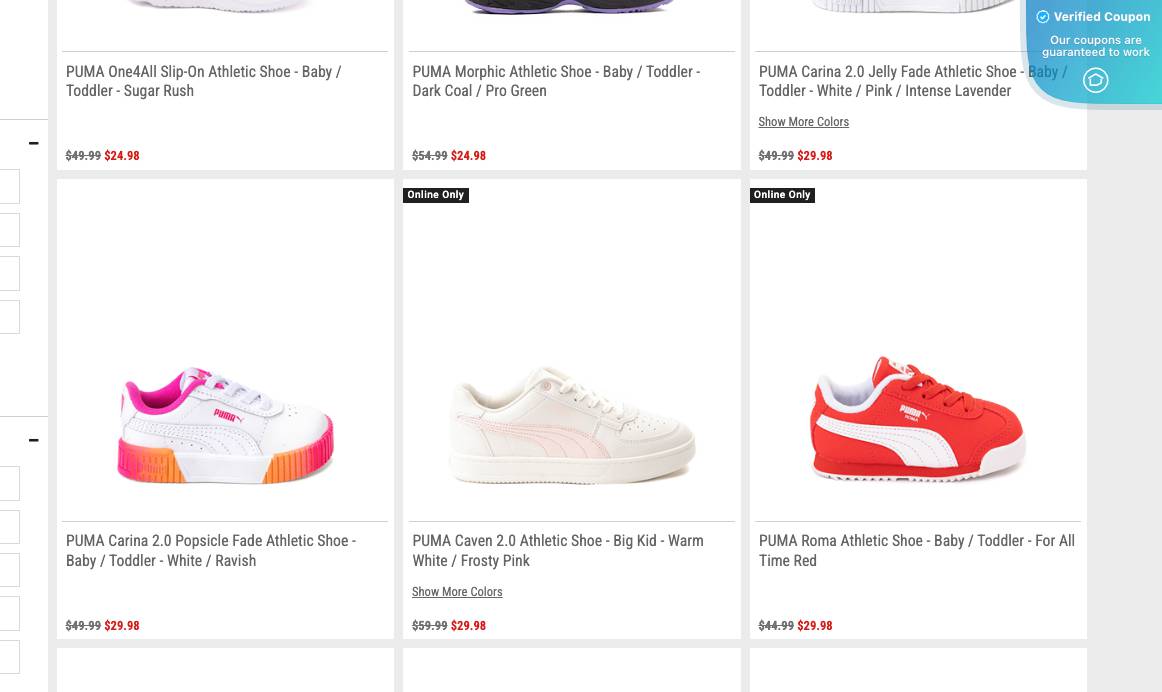Click the Verified Coupon checkmark badge icon
Screen dimensions: 1162x692
1043,17
